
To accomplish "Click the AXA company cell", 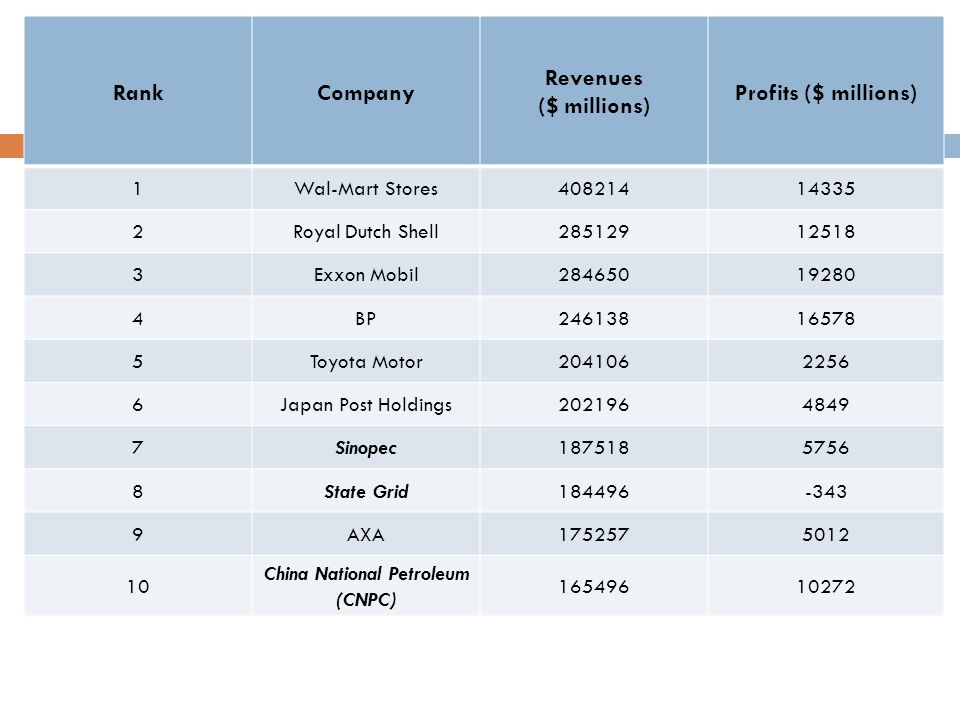I will pos(366,535).
